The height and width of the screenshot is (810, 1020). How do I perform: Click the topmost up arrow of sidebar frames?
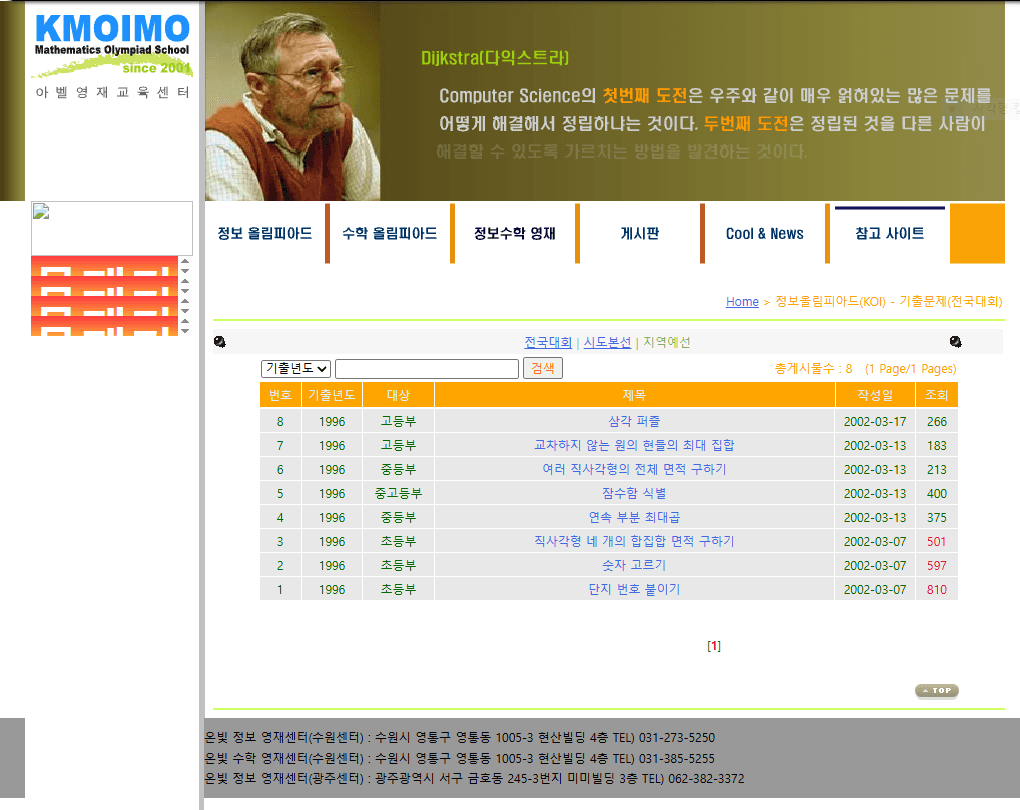tap(185, 261)
